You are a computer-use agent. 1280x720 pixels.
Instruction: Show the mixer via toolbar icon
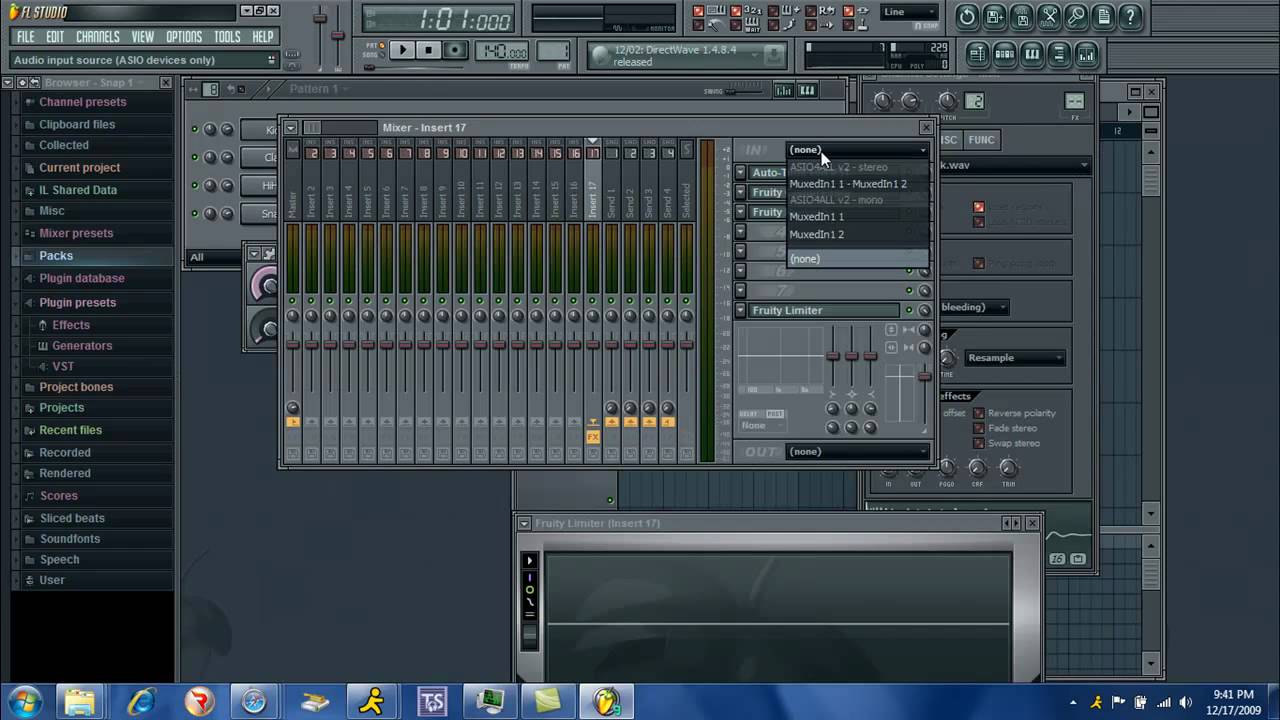[1085, 54]
